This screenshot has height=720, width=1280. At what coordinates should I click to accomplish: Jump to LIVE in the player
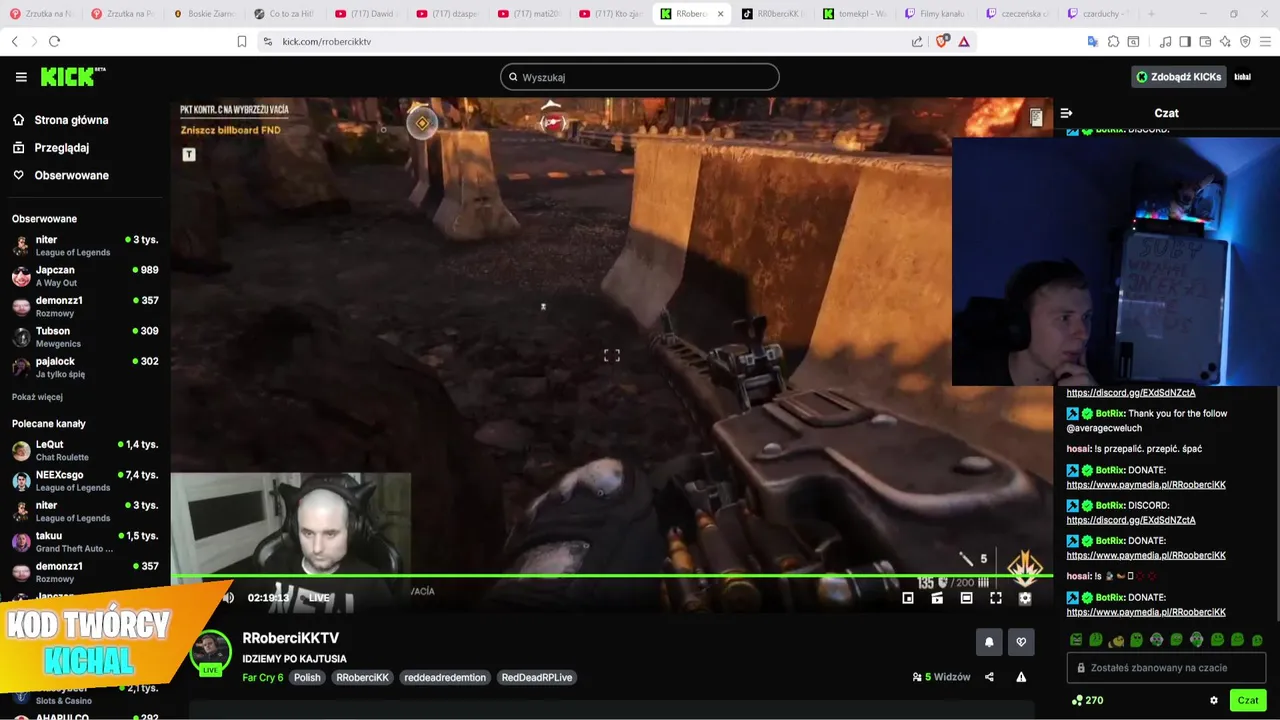tap(319, 598)
